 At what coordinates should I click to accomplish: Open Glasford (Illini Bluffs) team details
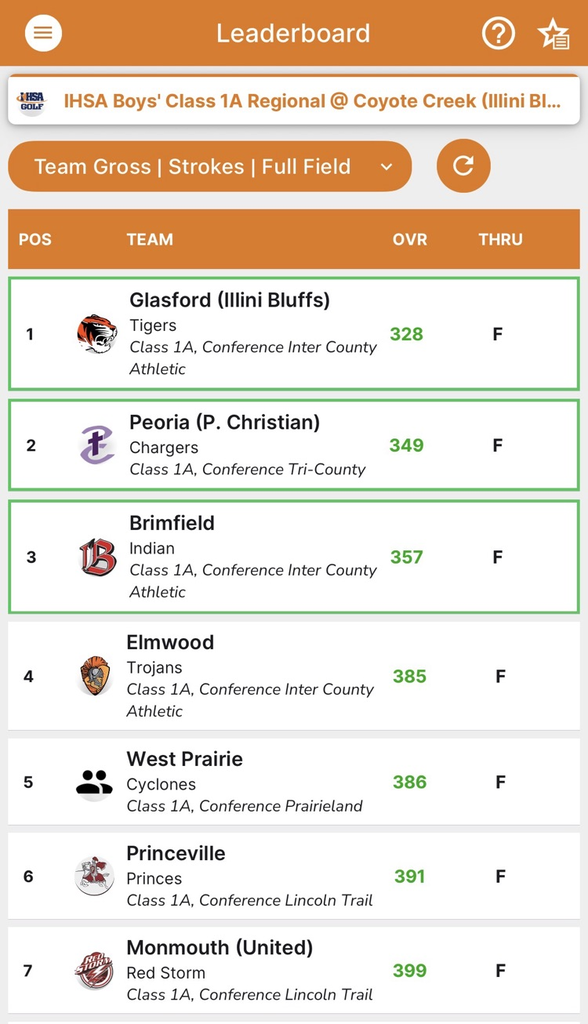pyautogui.click(x=294, y=334)
